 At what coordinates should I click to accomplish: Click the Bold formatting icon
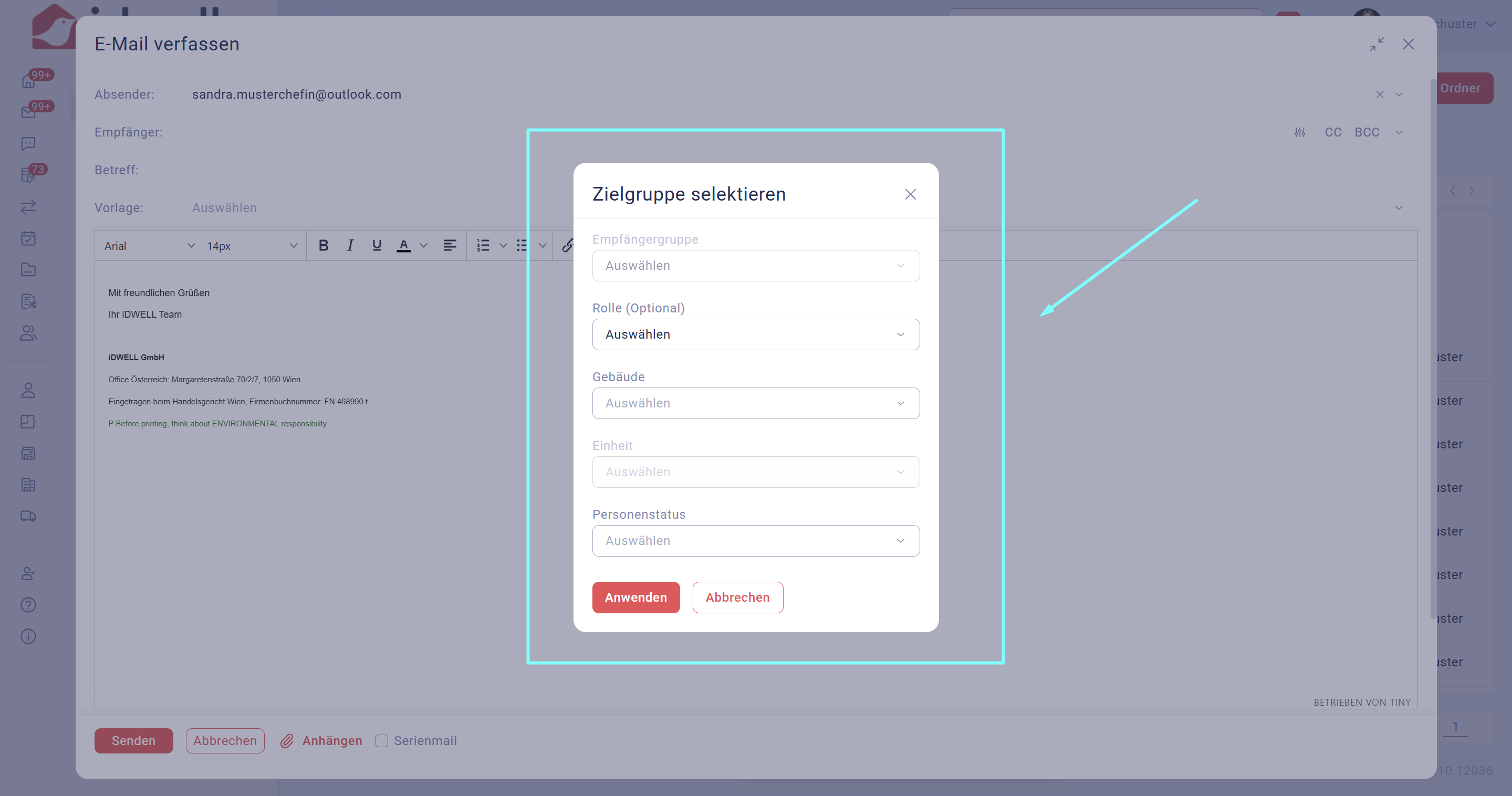coord(324,245)
